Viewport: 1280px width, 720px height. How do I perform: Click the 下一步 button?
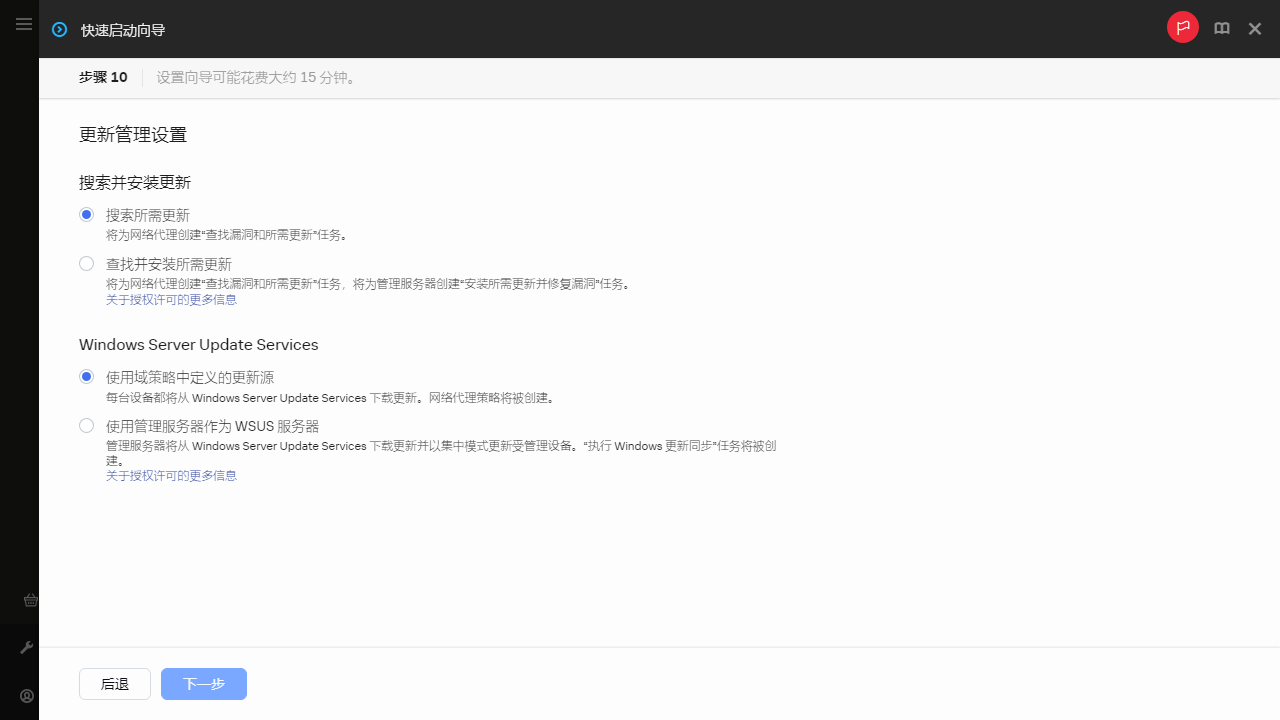point(203,684)
